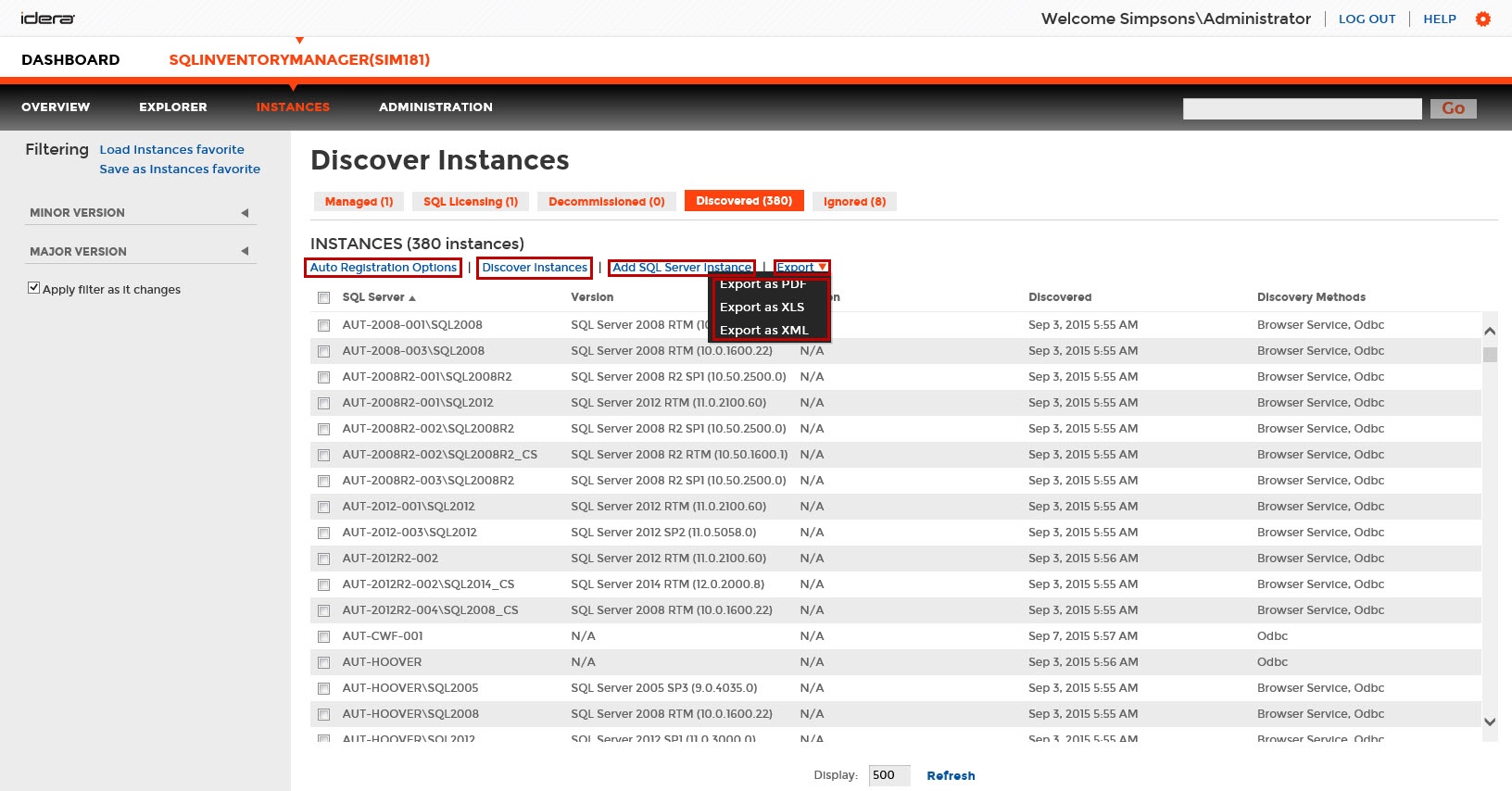Click the AUT-2008R2-002\SQL2008R2_CS instance name
Image resolution: width=1512 pixels, height=791 pixels.
click(x=440, y=455)
